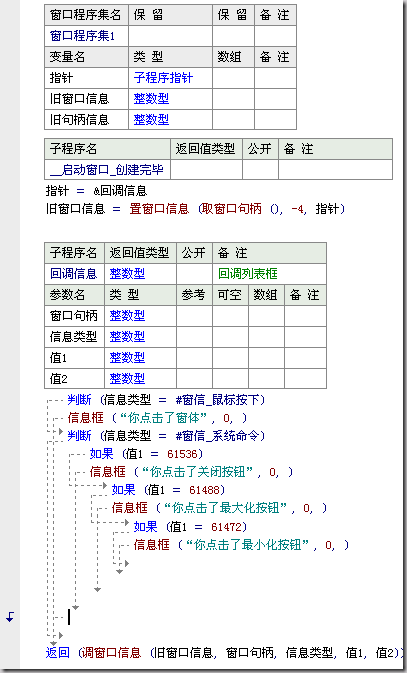Select string 你点击了最大化按钮
Image resolution: width=407 pixels, height=673 pixels.
pos(223,508)
